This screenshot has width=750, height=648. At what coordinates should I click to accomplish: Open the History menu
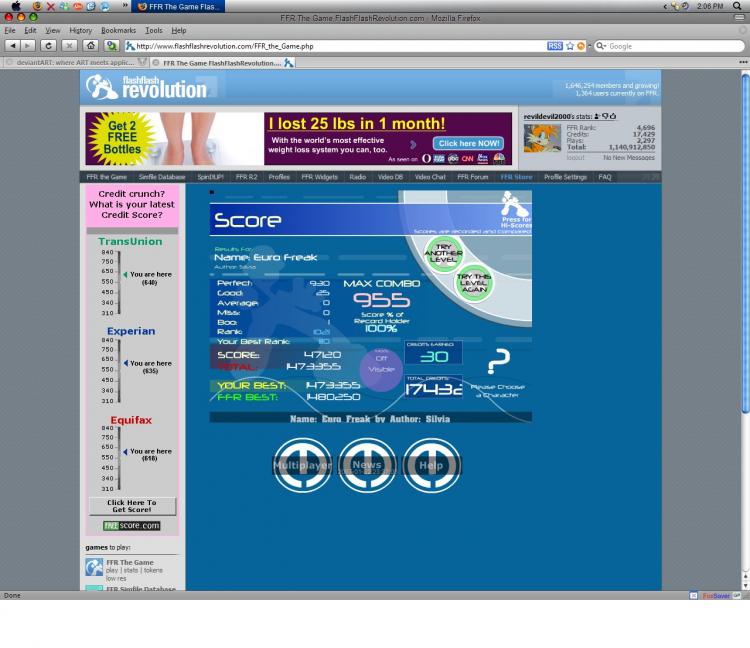[x=80, y=30]
